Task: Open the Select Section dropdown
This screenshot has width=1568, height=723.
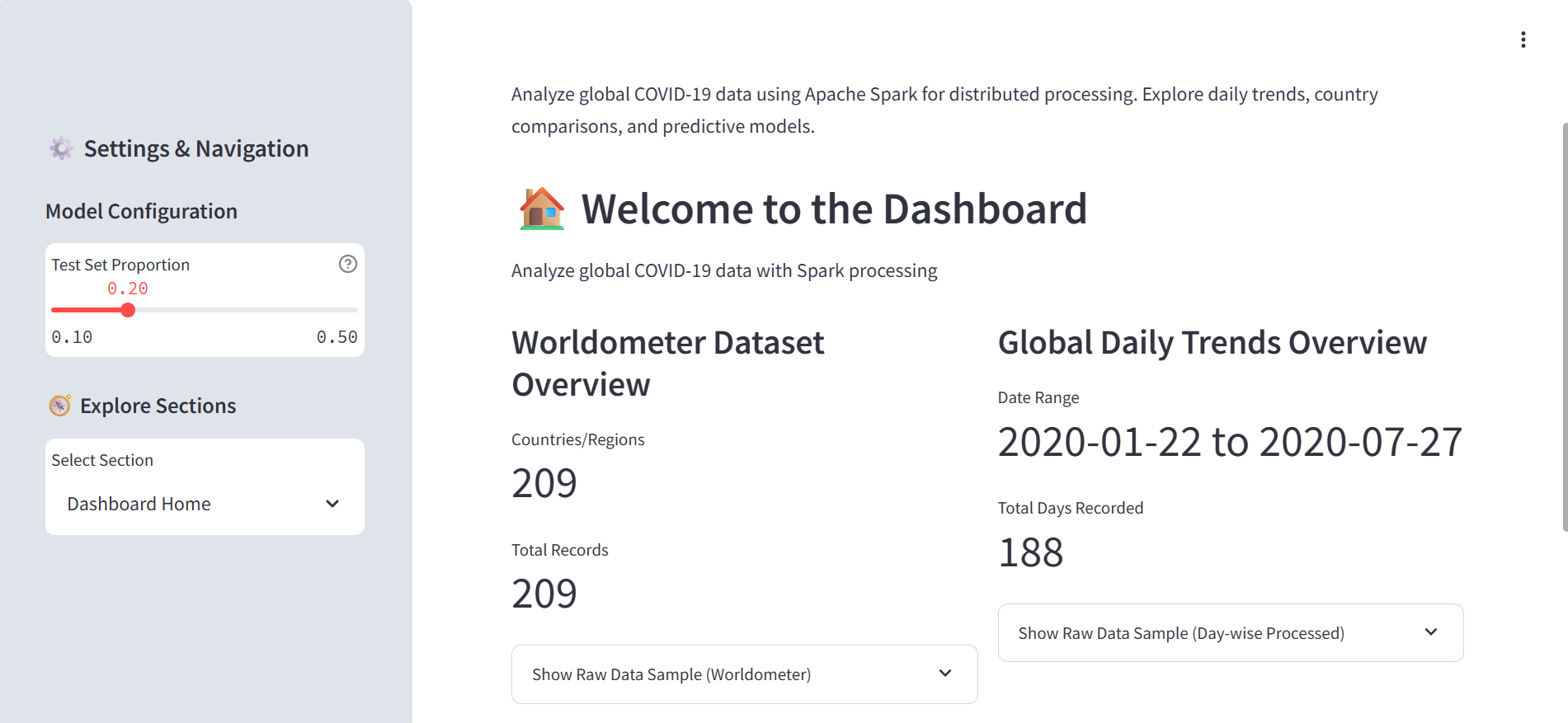Action: click(205, 504)
